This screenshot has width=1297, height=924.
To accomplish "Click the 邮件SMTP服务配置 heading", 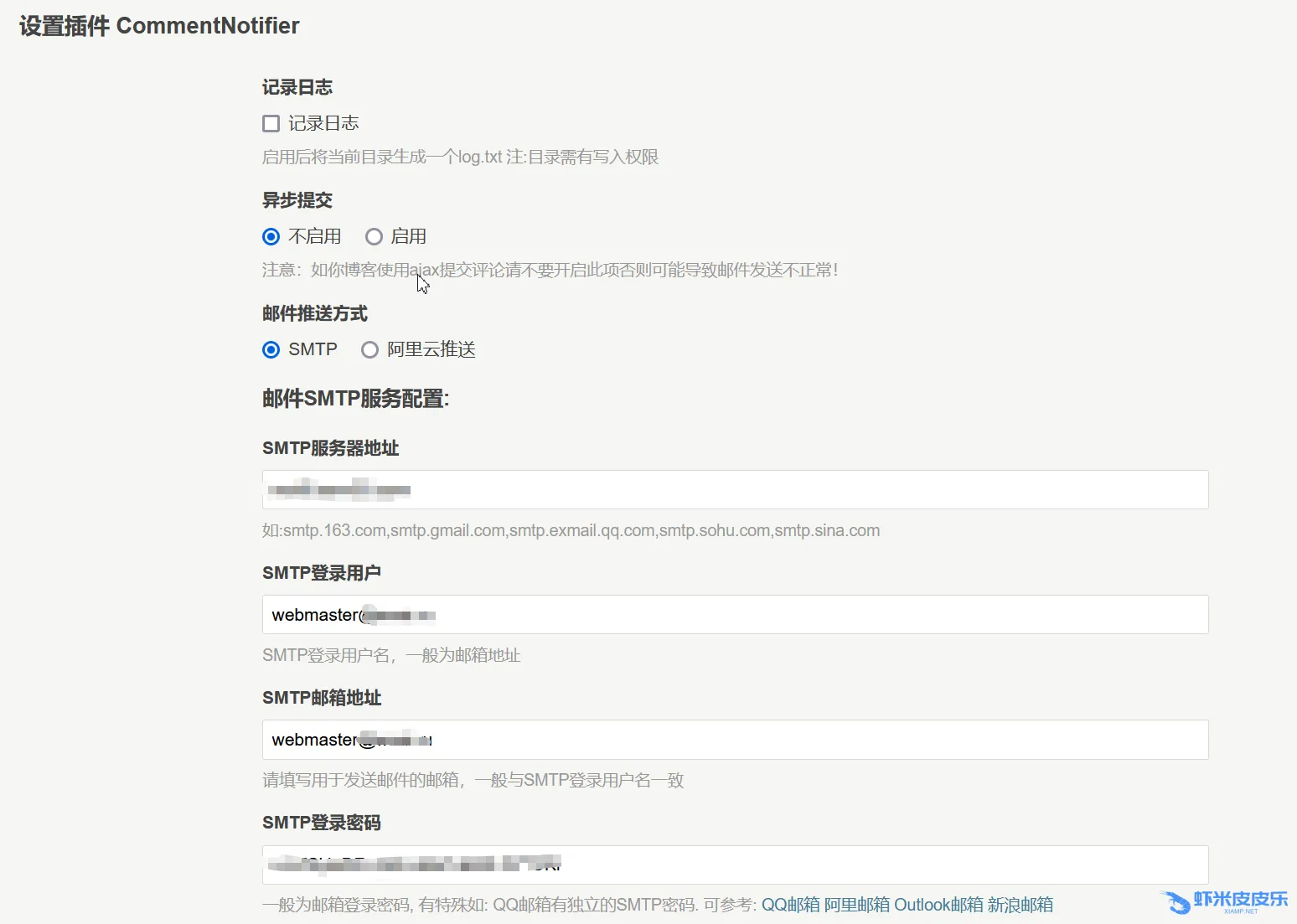I will tap(355, 399).
